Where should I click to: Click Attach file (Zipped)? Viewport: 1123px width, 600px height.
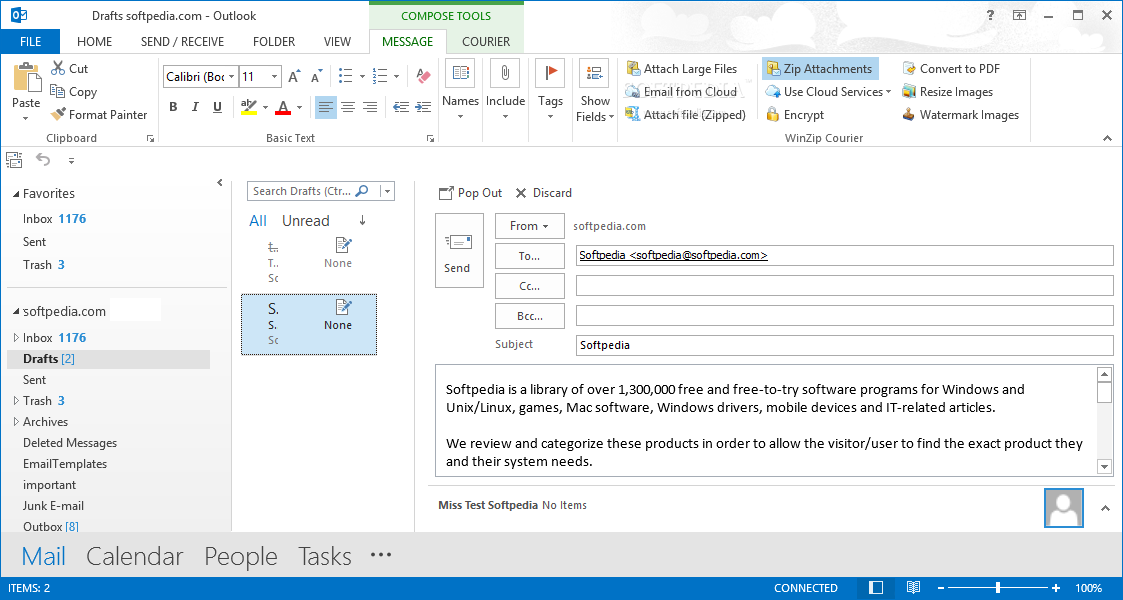(685, 115)
